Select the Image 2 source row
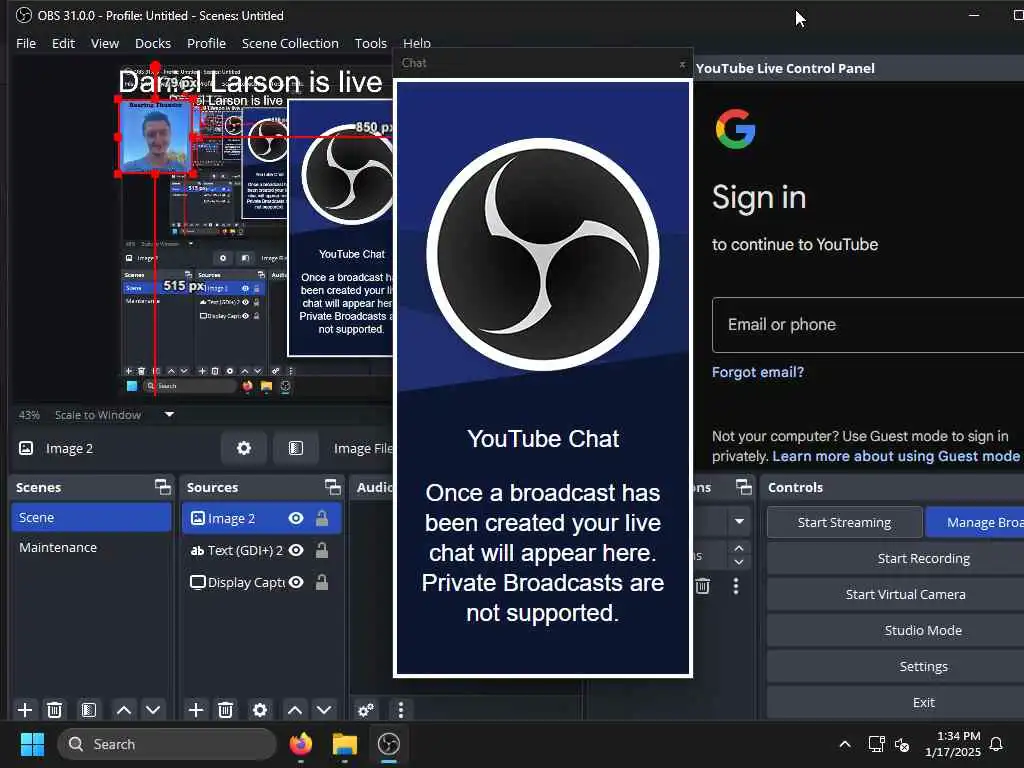1024x768 pixels. pyautogui.click(x=261, y=519)
